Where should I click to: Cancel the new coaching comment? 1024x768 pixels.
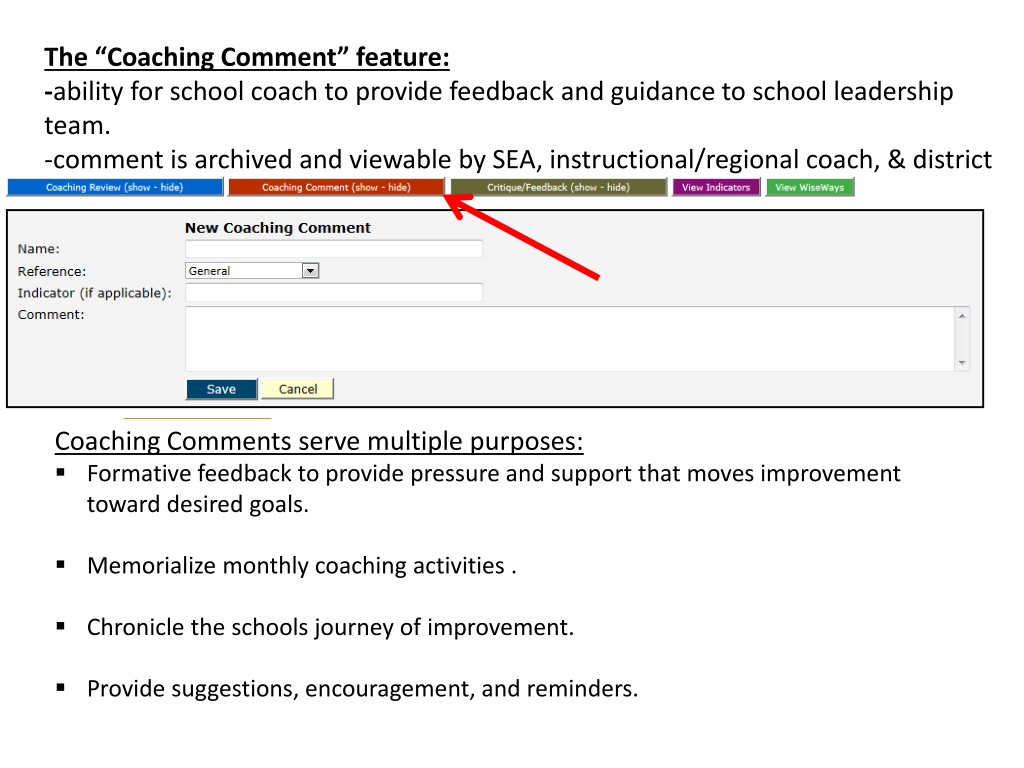298,389
